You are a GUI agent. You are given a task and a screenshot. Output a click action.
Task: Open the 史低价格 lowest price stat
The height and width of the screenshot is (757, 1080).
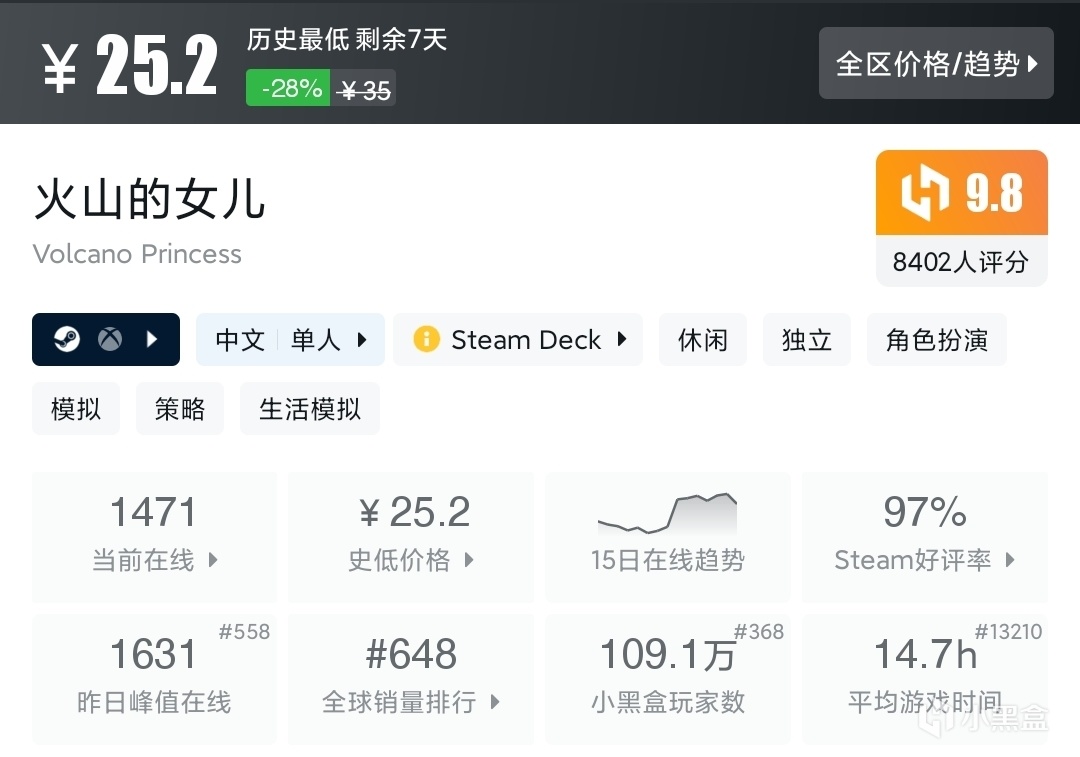[x=410, y=537]
